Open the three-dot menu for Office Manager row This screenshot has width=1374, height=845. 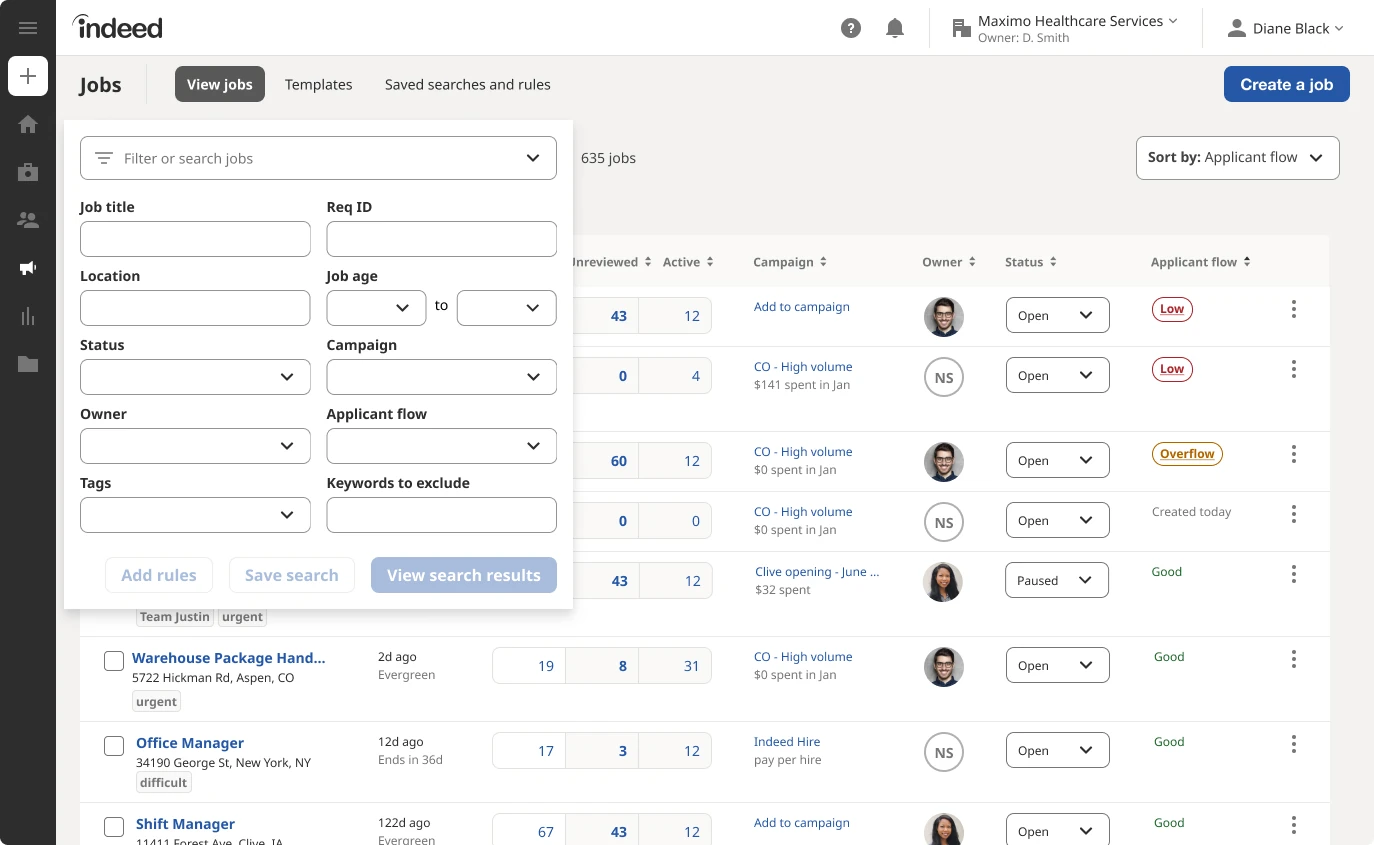[x=1294, y=744]
